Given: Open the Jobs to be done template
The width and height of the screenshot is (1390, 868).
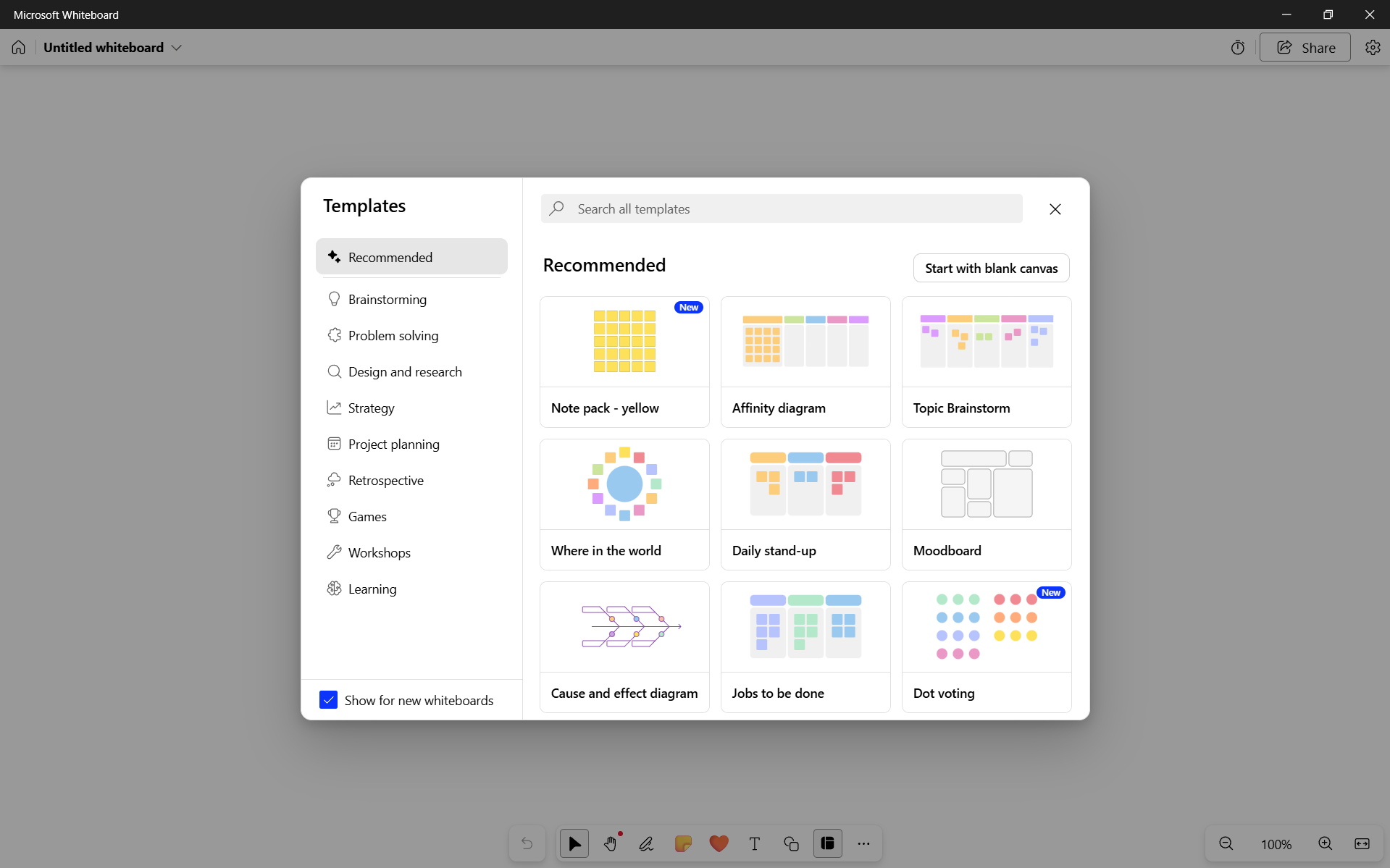Looking at the screenshot, I should tap(805, 647).
